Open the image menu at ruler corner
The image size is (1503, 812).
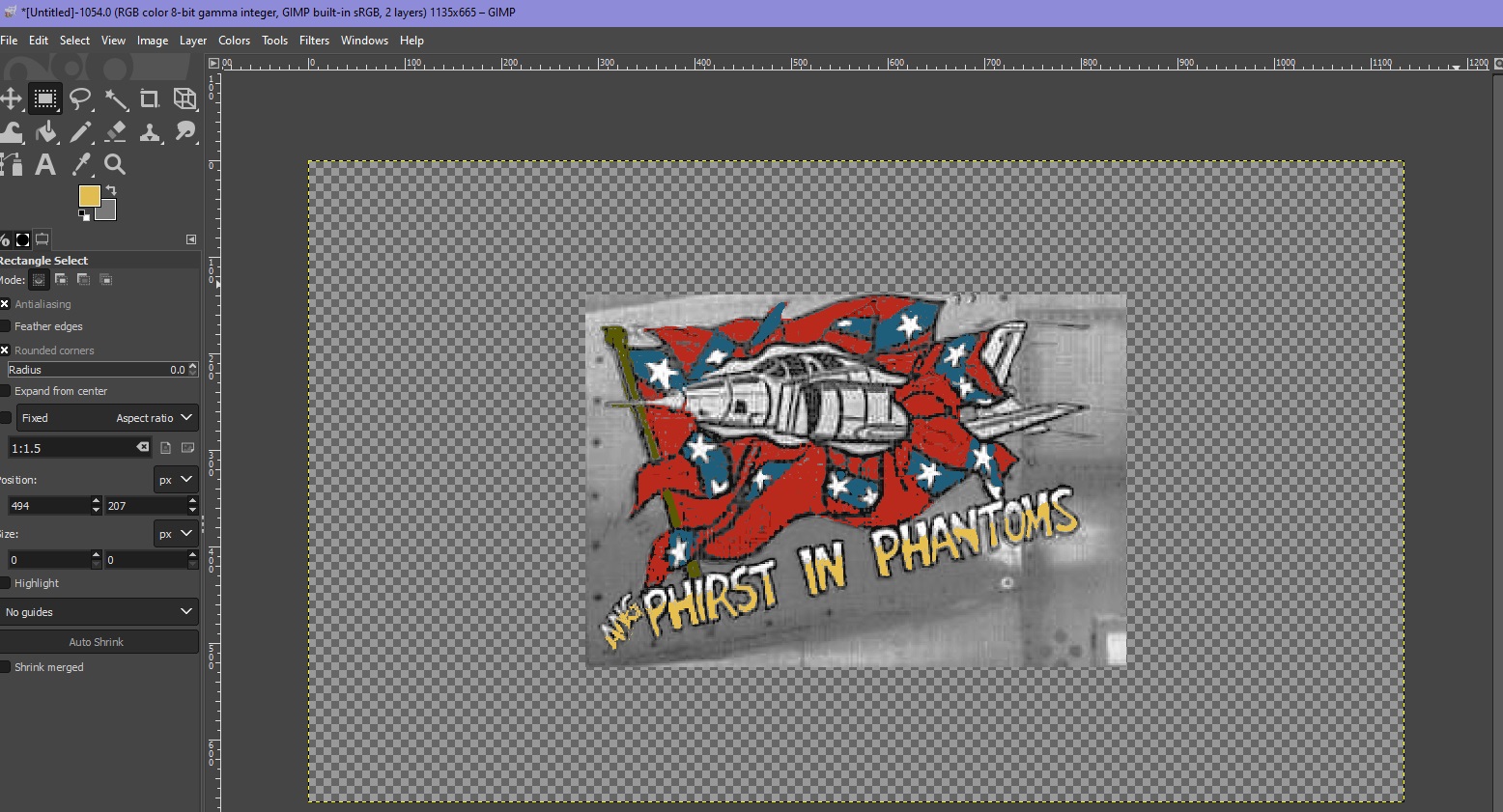click(x=213, y=63)
